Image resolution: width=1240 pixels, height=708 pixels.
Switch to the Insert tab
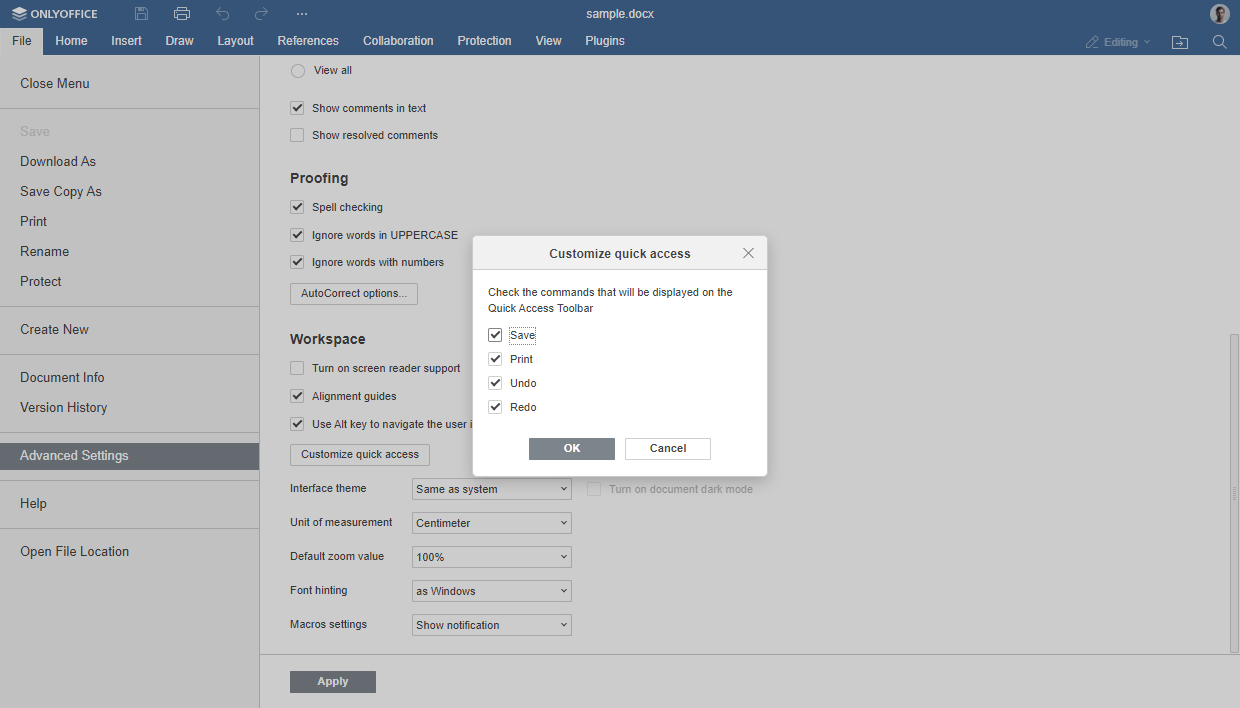[126, 41]
